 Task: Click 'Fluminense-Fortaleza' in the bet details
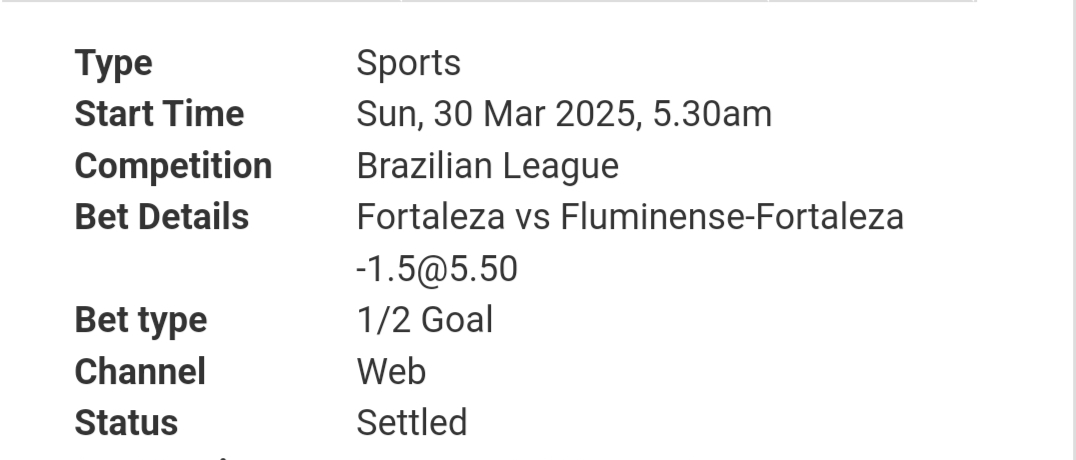732,217
